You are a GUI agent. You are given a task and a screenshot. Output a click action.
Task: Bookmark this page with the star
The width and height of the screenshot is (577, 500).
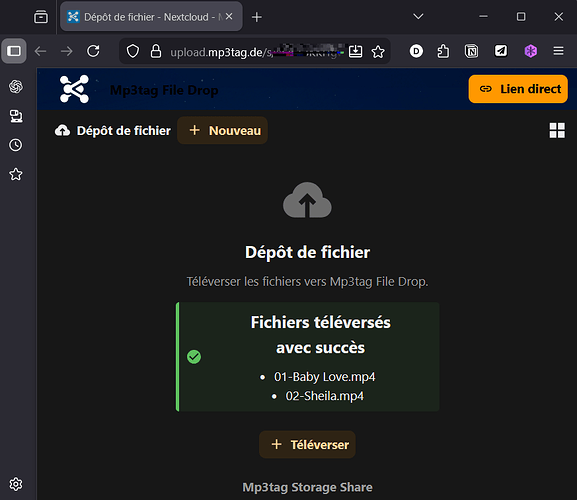point(378,52)
